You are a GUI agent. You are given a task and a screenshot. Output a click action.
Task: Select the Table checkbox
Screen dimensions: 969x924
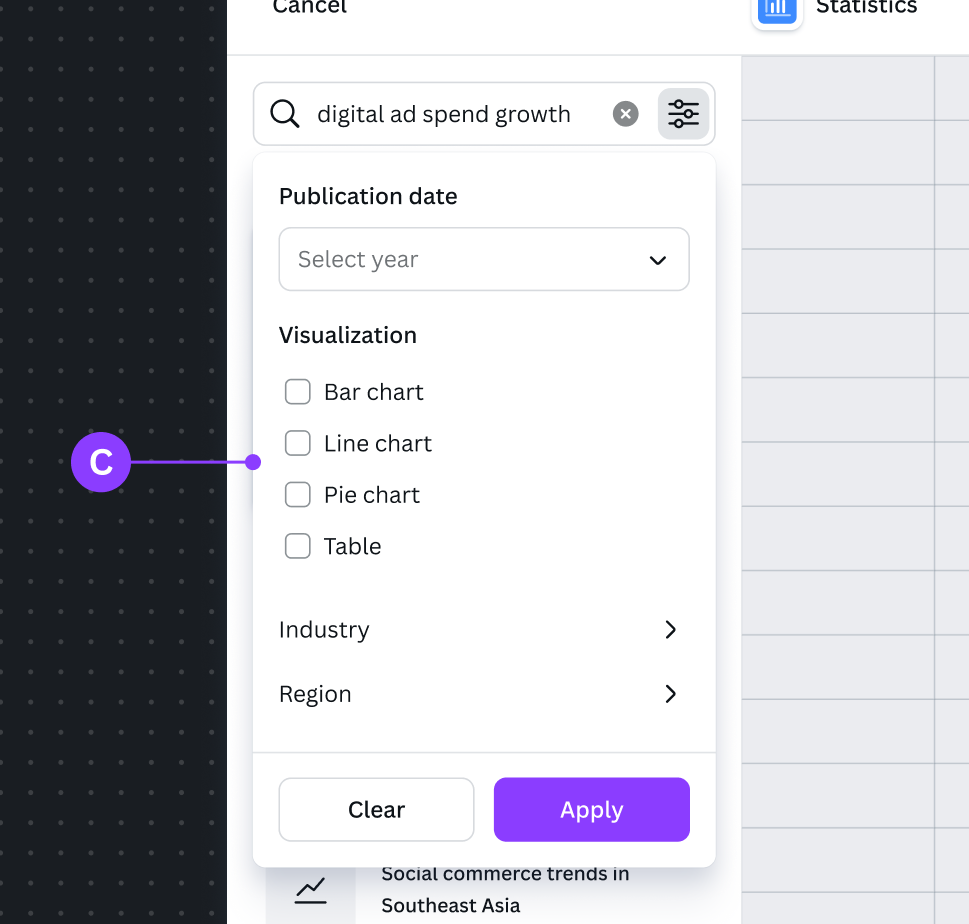pyautogui.click(x=298, y=546)
